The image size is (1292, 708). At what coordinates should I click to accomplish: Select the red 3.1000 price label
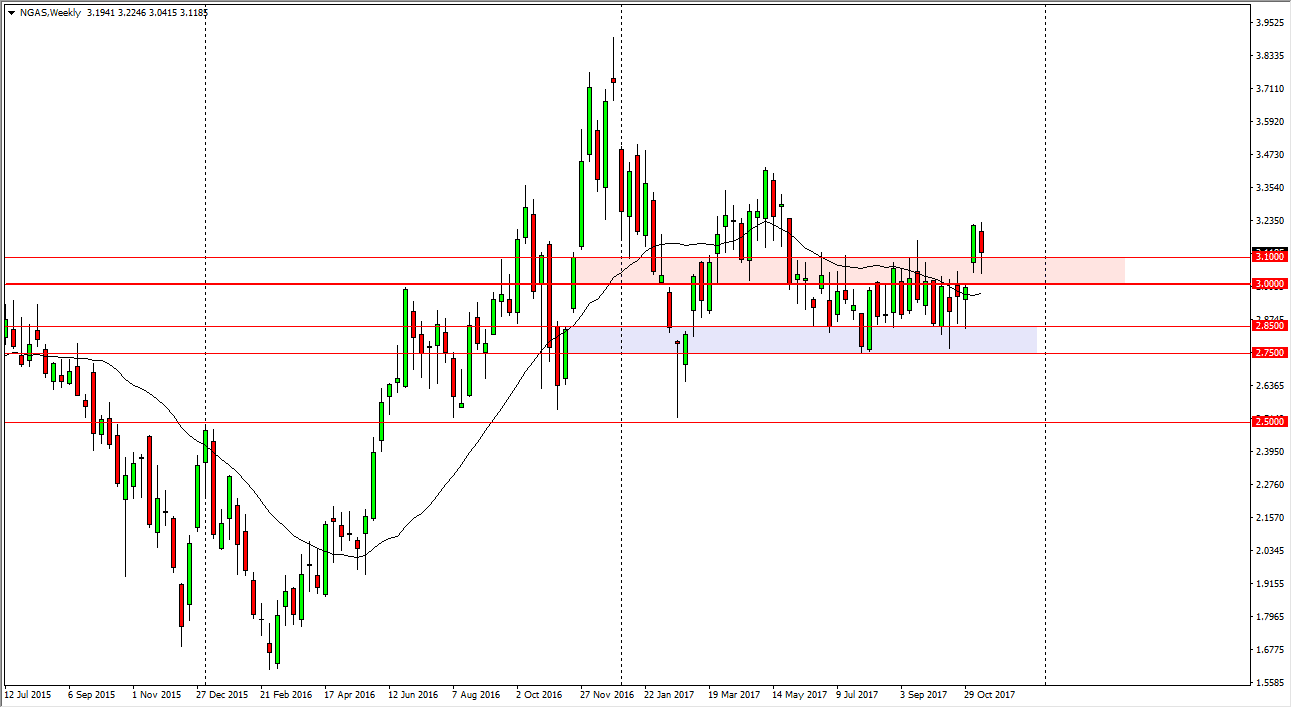pyautogui.click(x=1268, y=257)
